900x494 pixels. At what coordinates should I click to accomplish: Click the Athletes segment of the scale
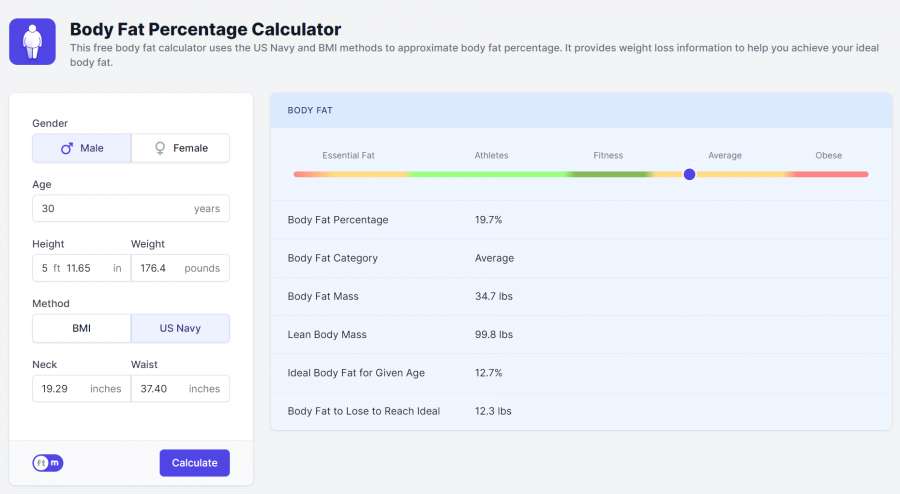490,174
